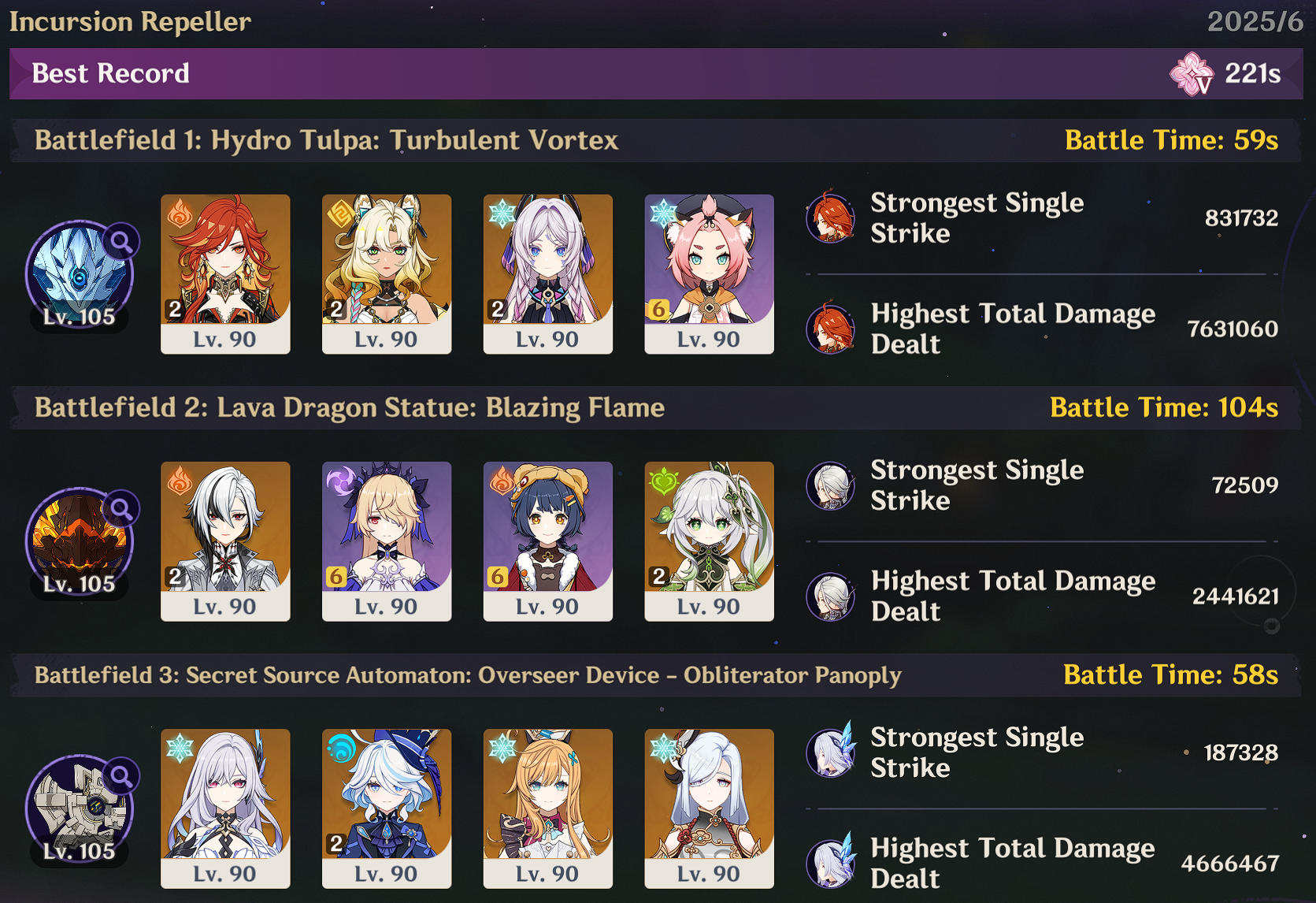Viewport: 1316px width, 903px height.
Task: Select the white-haired Cryo character in Battlefield 3's last slot
Action: (709, 808)
